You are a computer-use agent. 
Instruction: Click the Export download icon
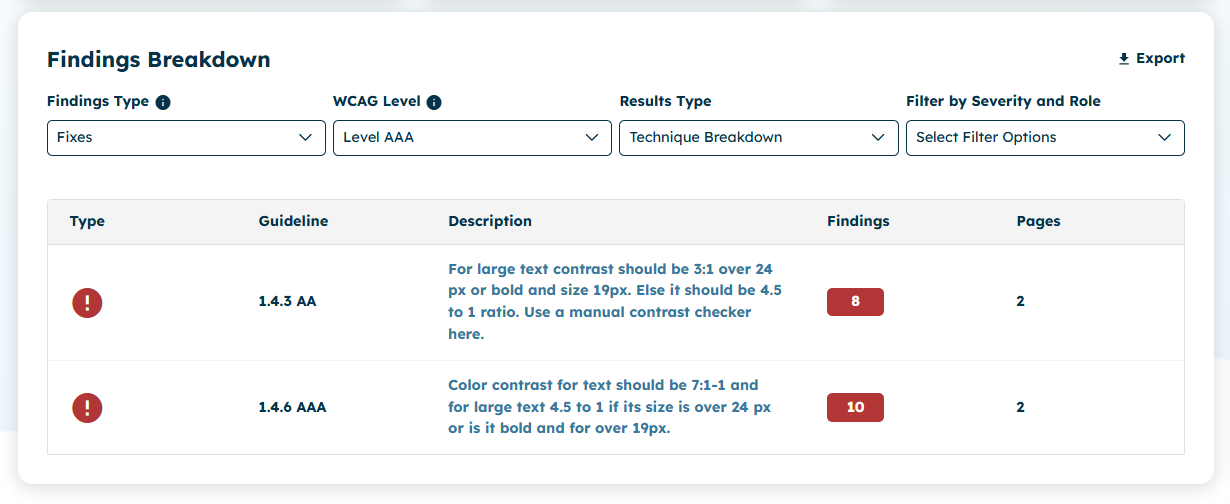[1124, 59]
